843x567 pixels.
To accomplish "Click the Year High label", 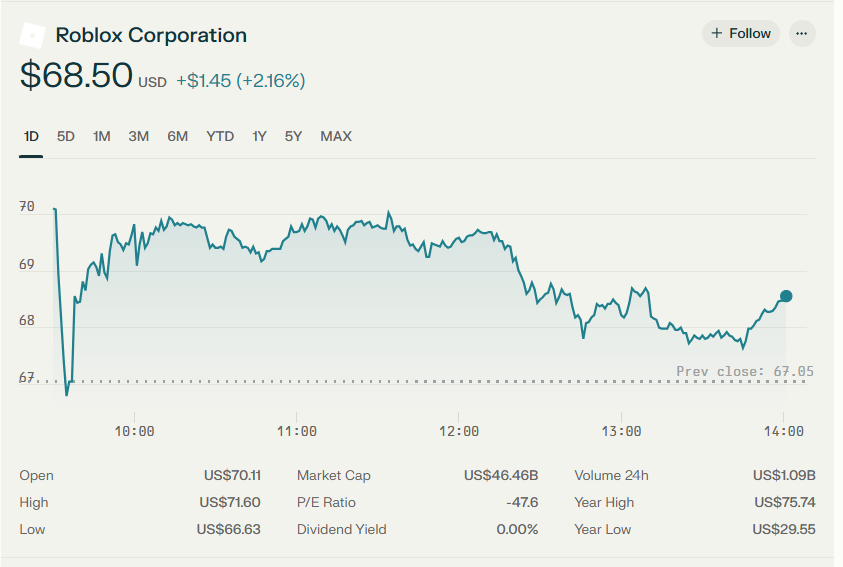I will pyautogui.click(x=604, y=503).
